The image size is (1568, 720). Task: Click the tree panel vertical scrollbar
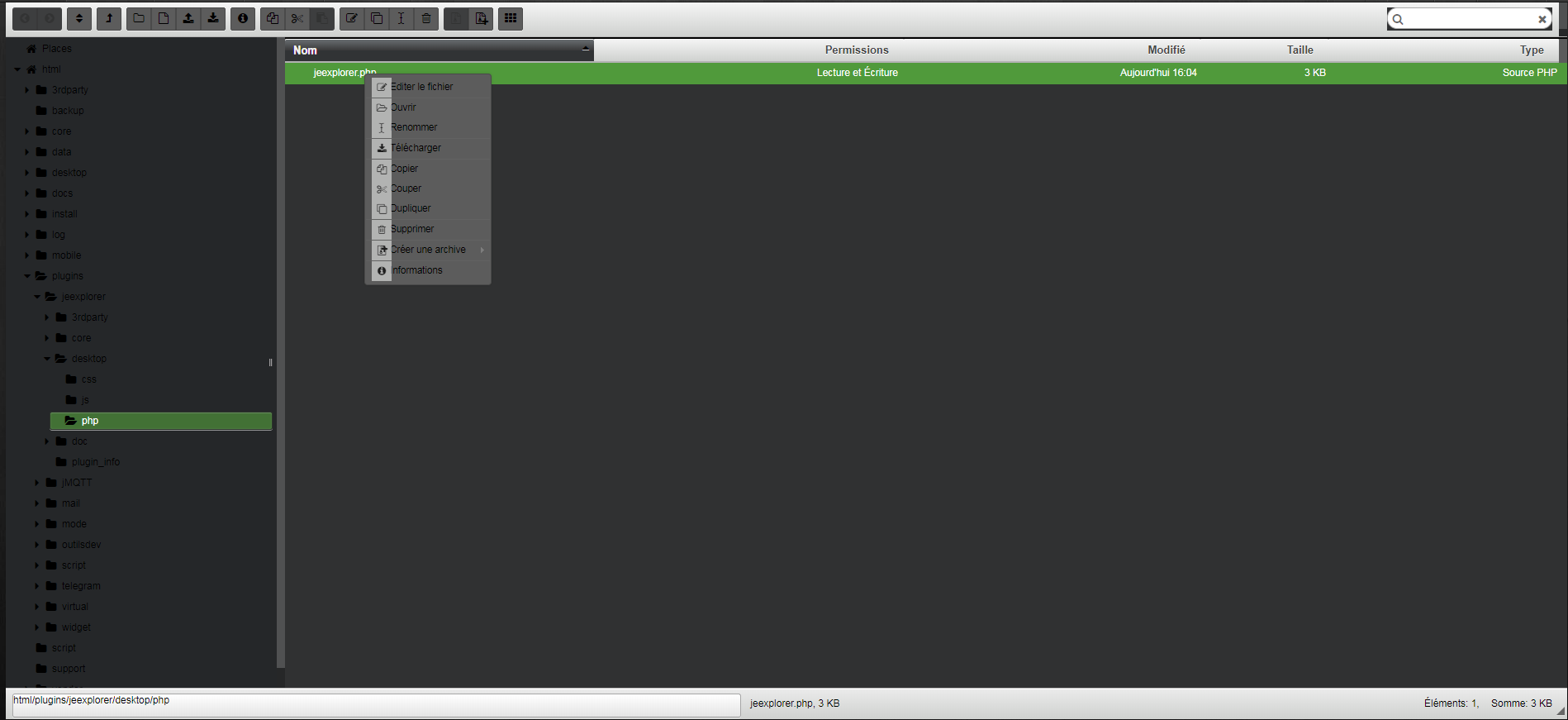click(x=280, y=354)
